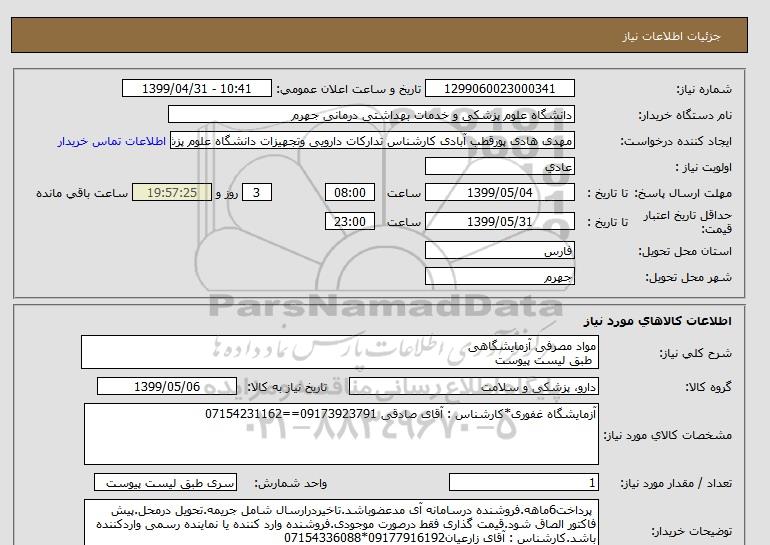Select the response deadline date 1399/05/04
Viewport: 770px width, 545px height.
point(499,192)
